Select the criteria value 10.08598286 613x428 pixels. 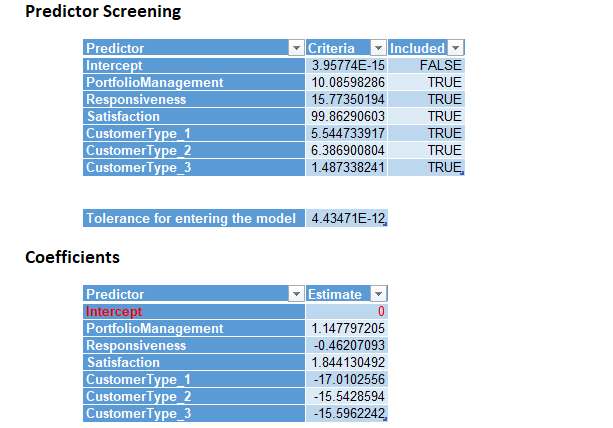click(346, 82)
